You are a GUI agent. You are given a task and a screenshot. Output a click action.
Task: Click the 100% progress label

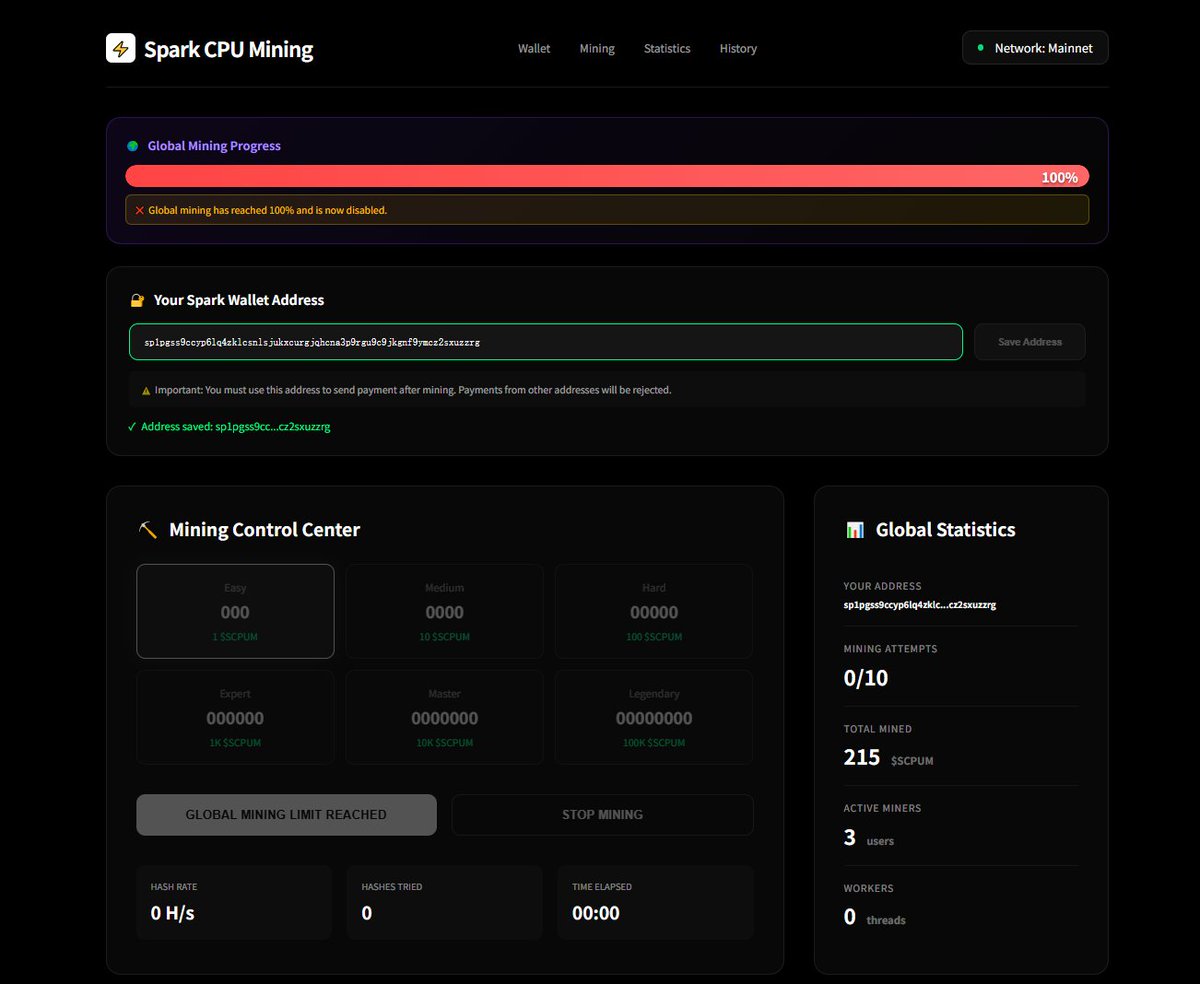click(x=1060, y=178)
